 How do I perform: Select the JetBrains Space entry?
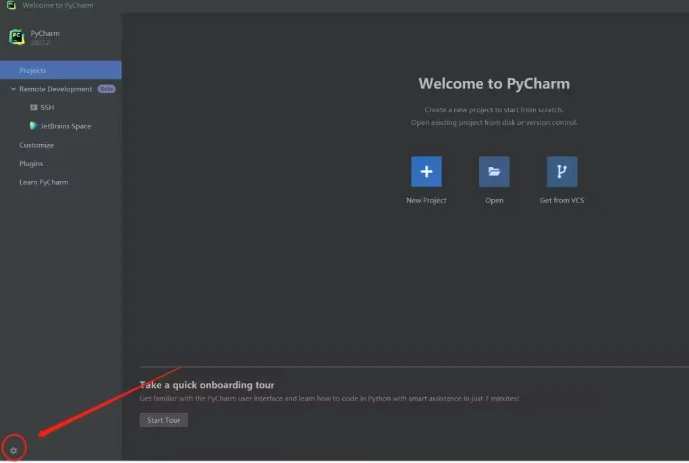click(x=65, y=126)
